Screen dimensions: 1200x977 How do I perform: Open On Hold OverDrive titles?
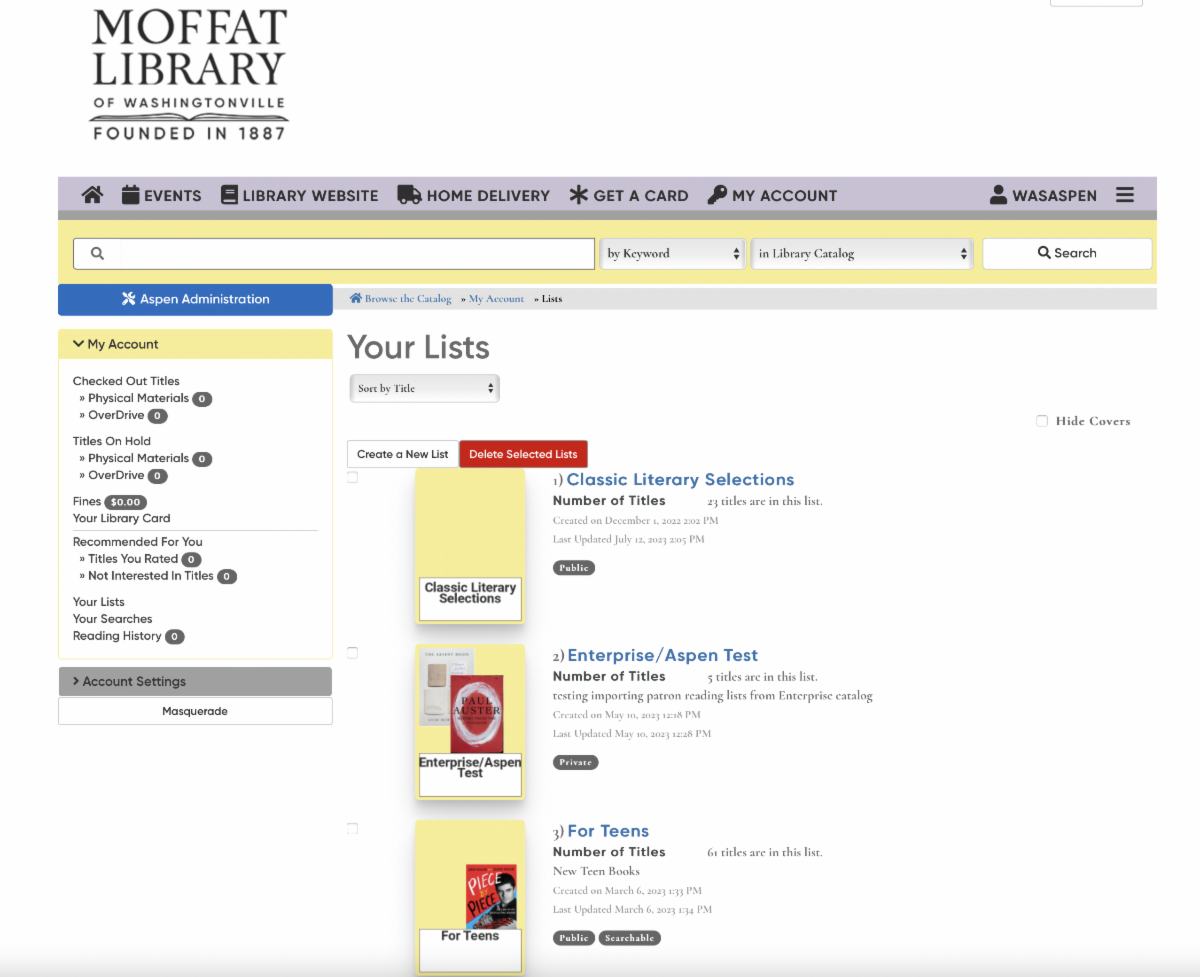(x=116, y=475)
